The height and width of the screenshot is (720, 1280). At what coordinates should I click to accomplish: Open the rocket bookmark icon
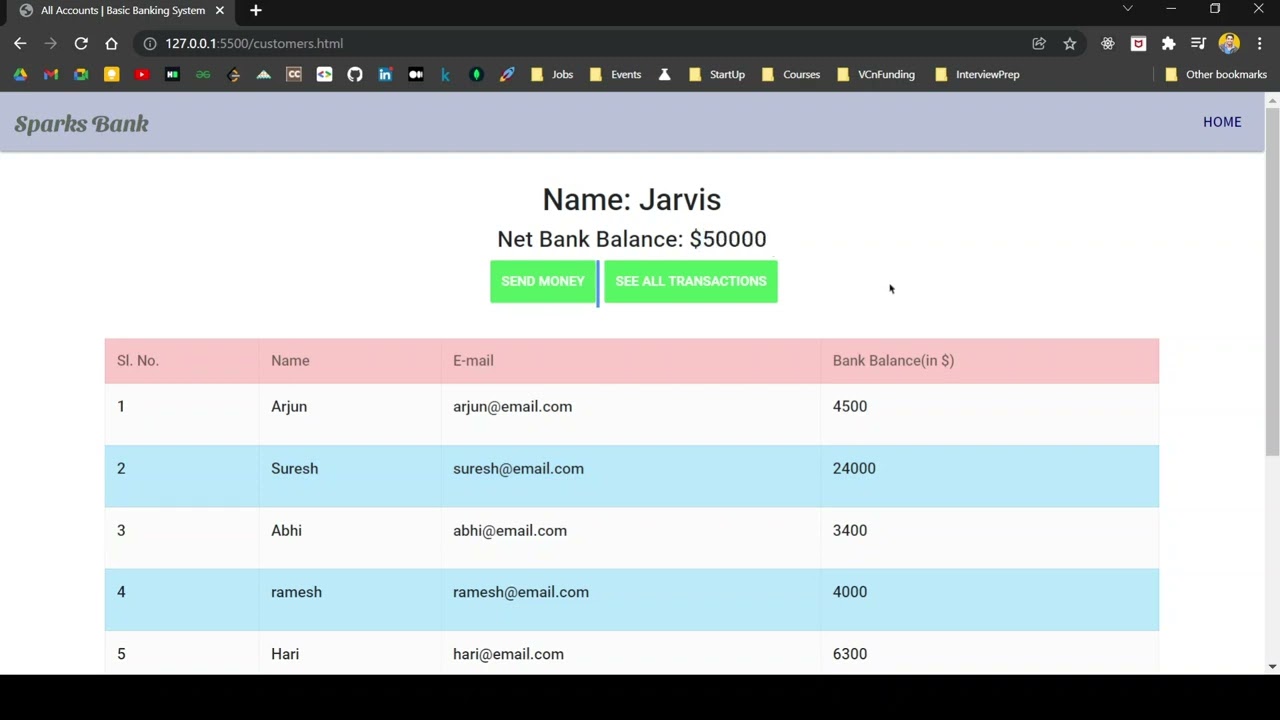(x=507, y=74)
